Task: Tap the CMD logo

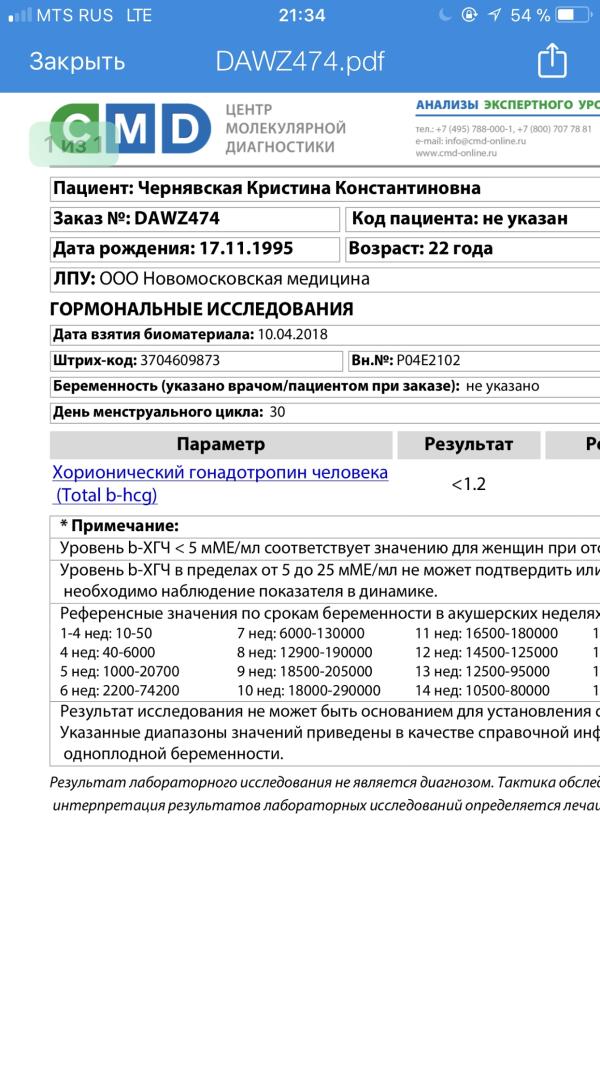Action: (x=130, y=129)
